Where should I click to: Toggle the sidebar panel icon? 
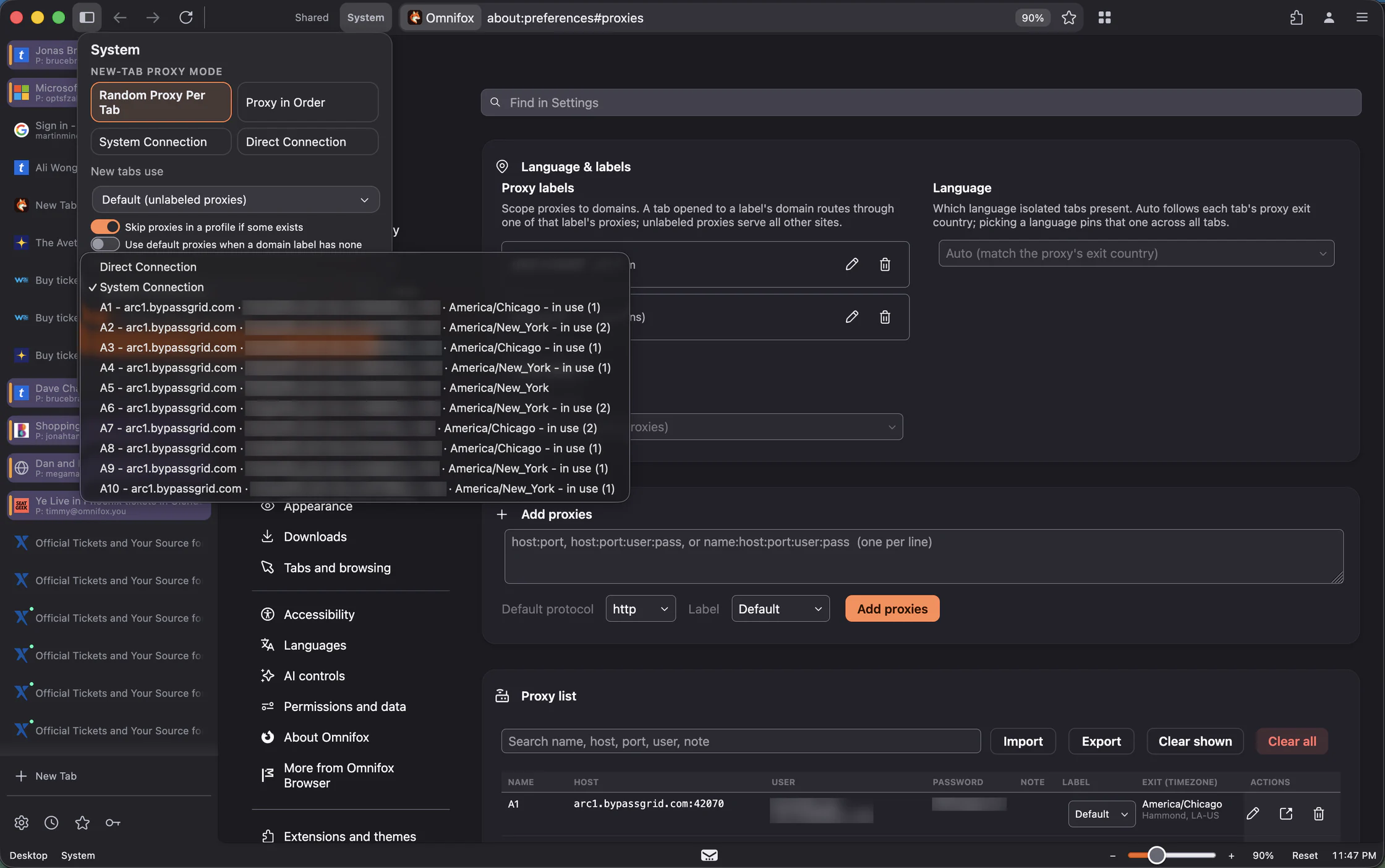(87, 17)
